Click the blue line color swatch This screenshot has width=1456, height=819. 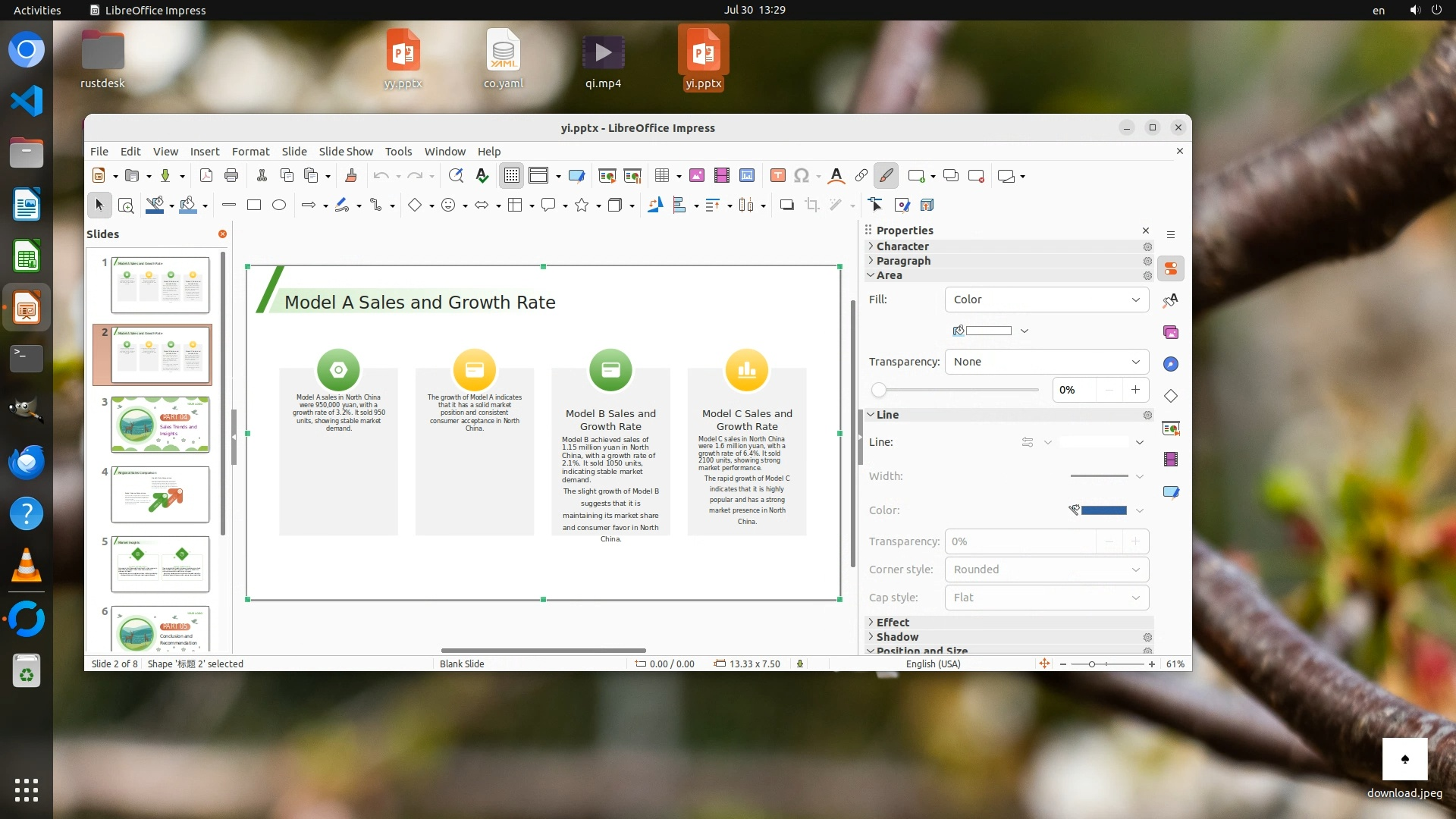coord(1103,510)
